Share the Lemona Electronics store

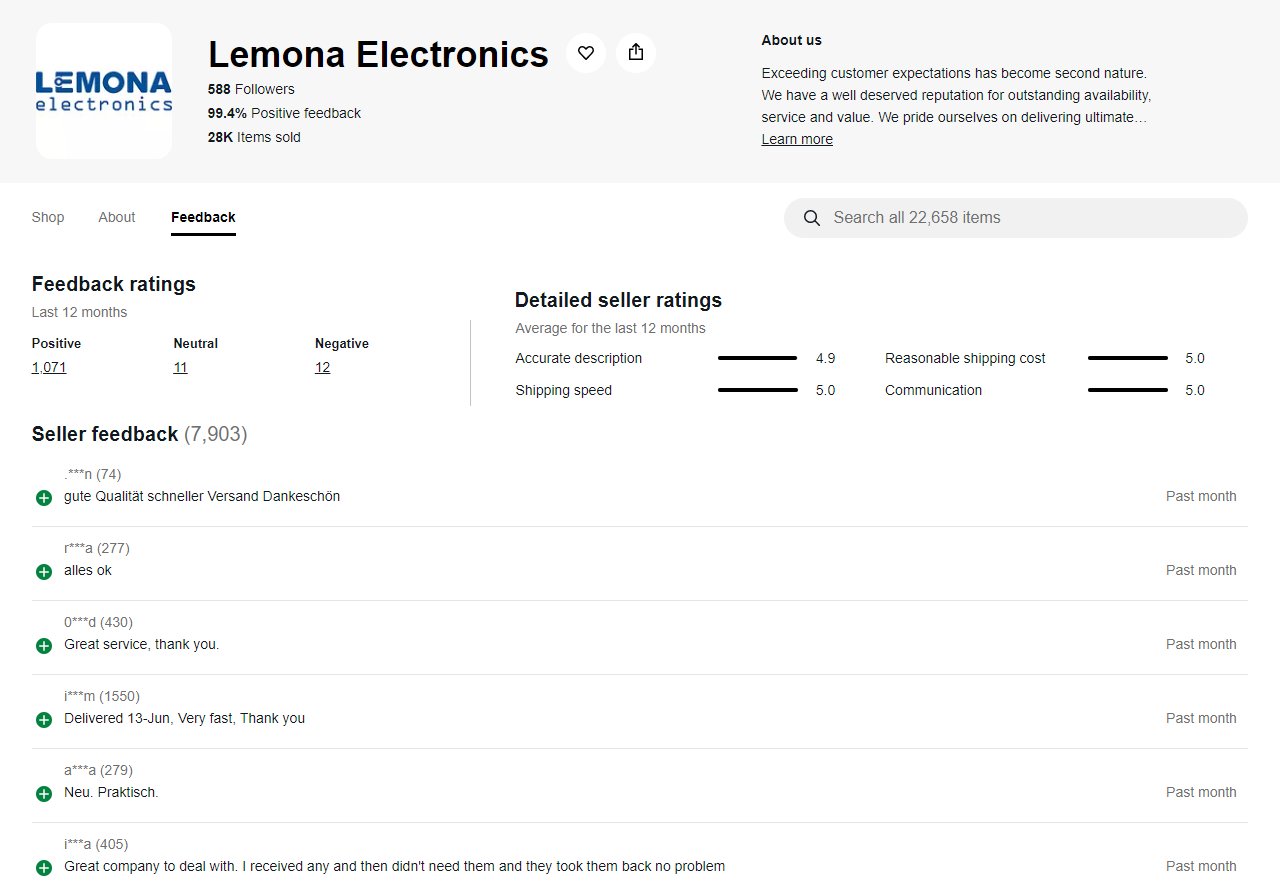coord(636,53)
